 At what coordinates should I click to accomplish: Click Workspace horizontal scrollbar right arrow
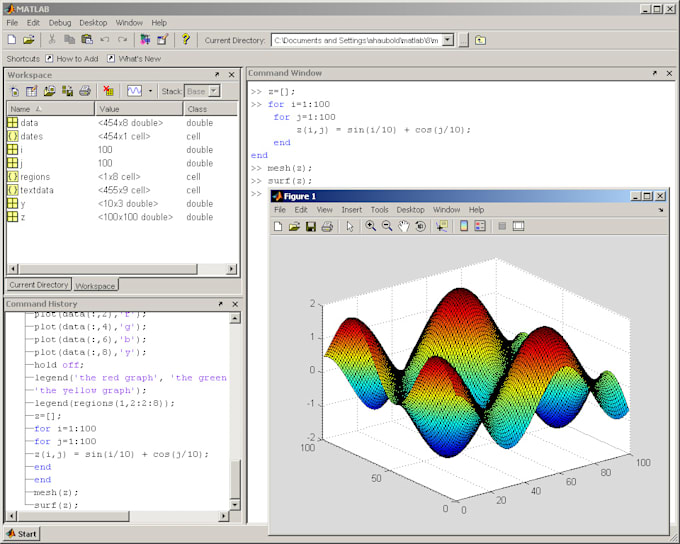[232, 269]
